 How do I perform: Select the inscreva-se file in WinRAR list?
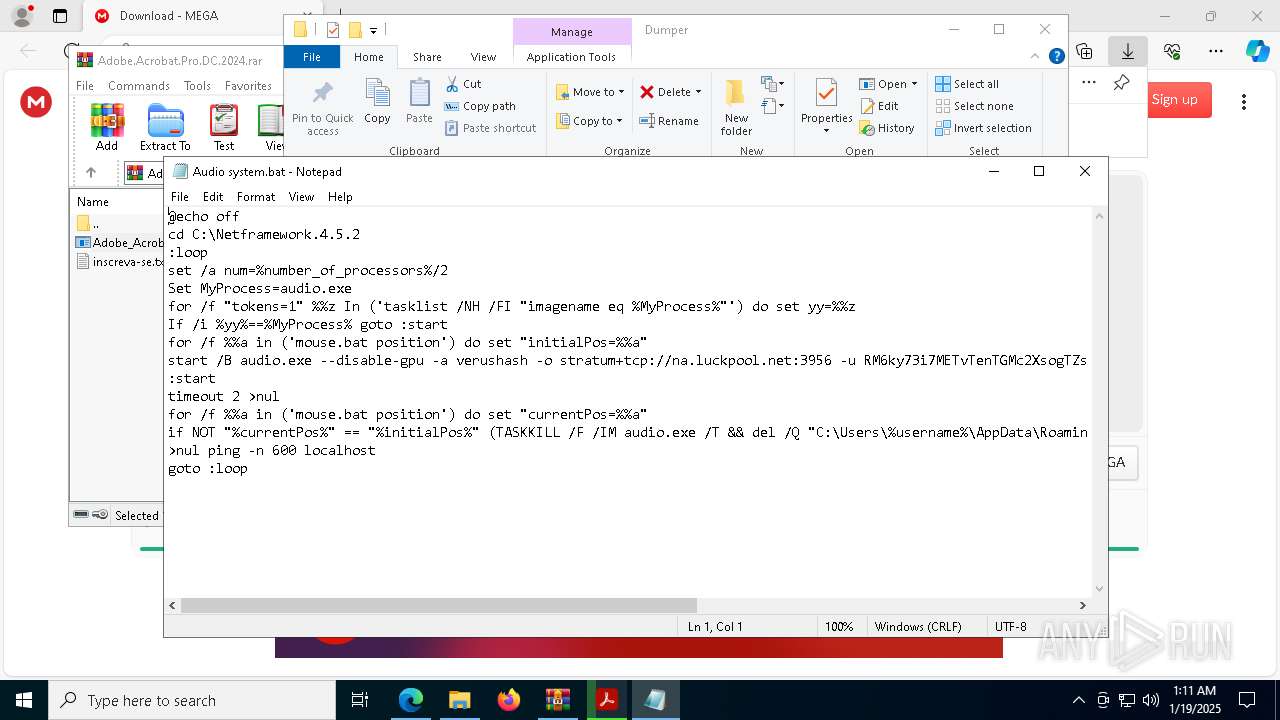pos(120,262)
